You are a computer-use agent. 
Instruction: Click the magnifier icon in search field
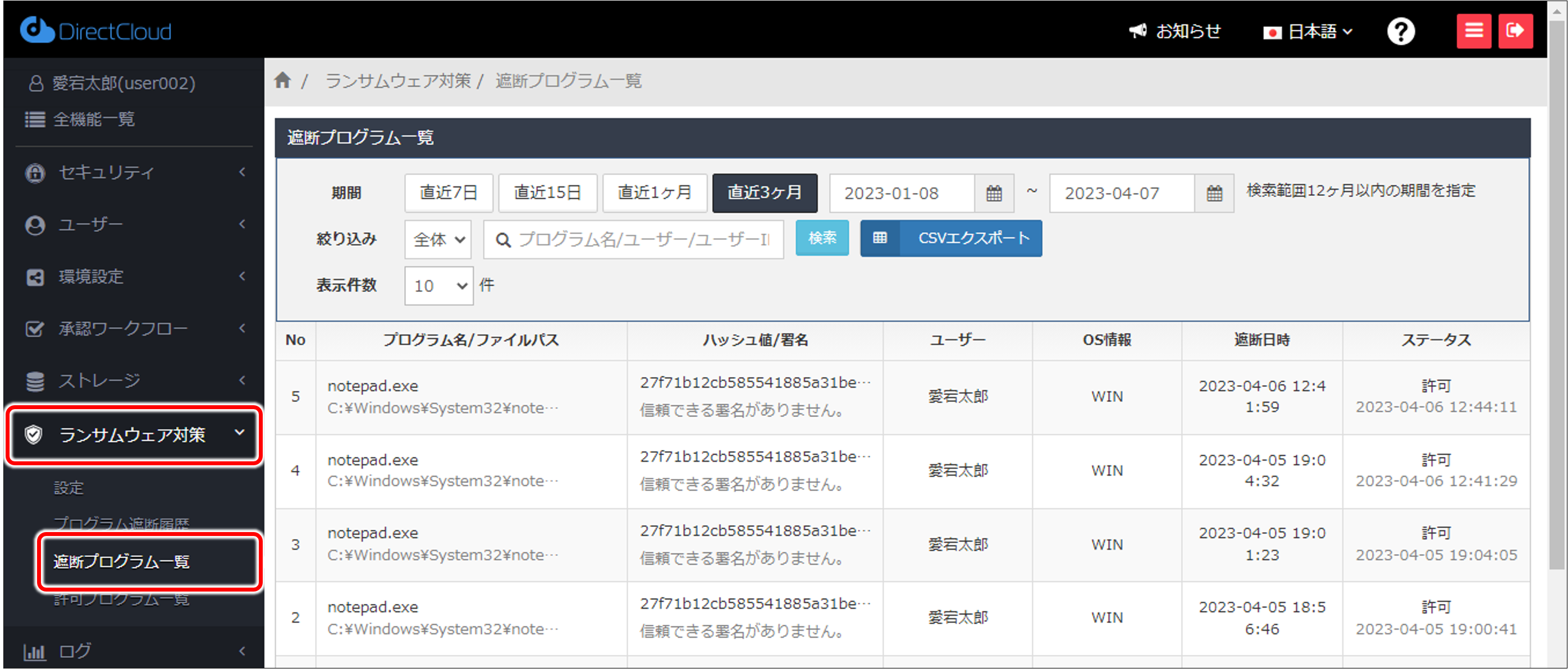point(503,240)
